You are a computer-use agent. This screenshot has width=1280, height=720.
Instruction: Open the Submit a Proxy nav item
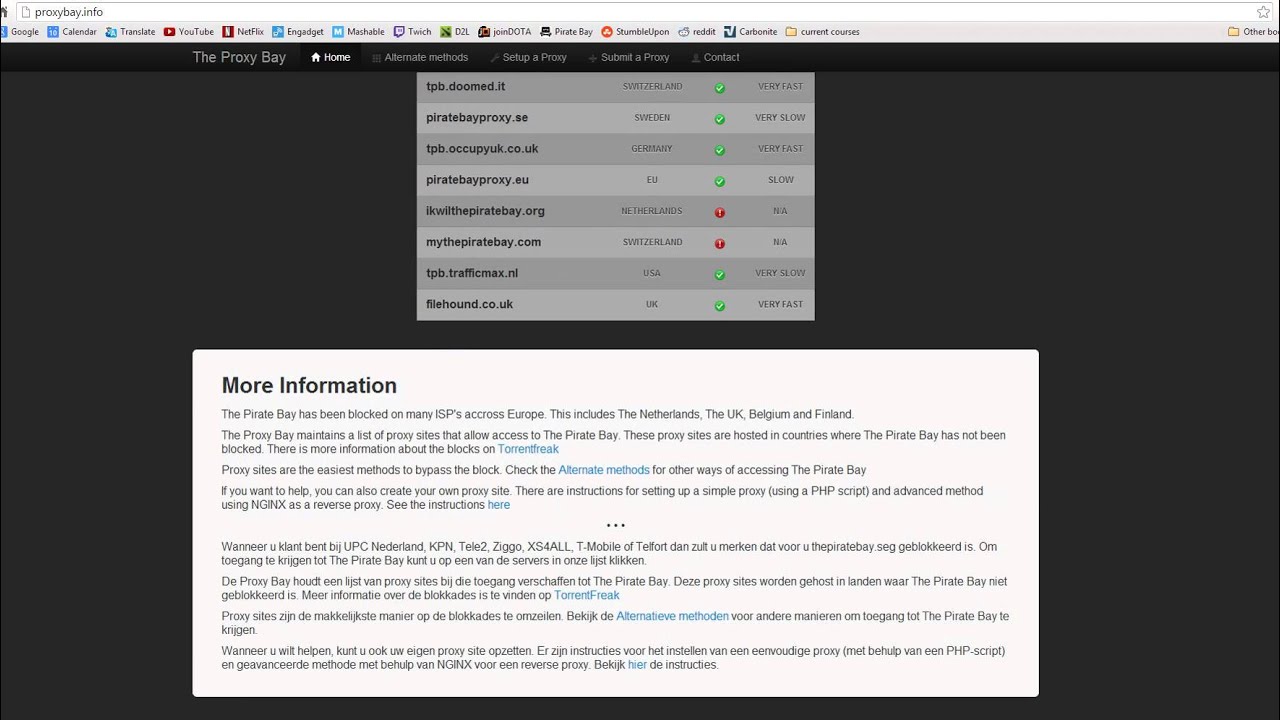(x=629, y=57)
